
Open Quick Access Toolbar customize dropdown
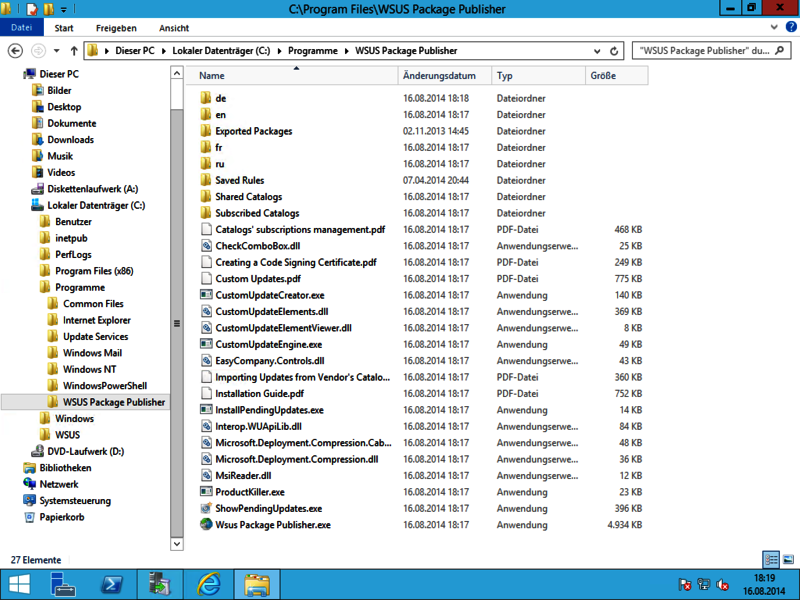coord(64,9)
